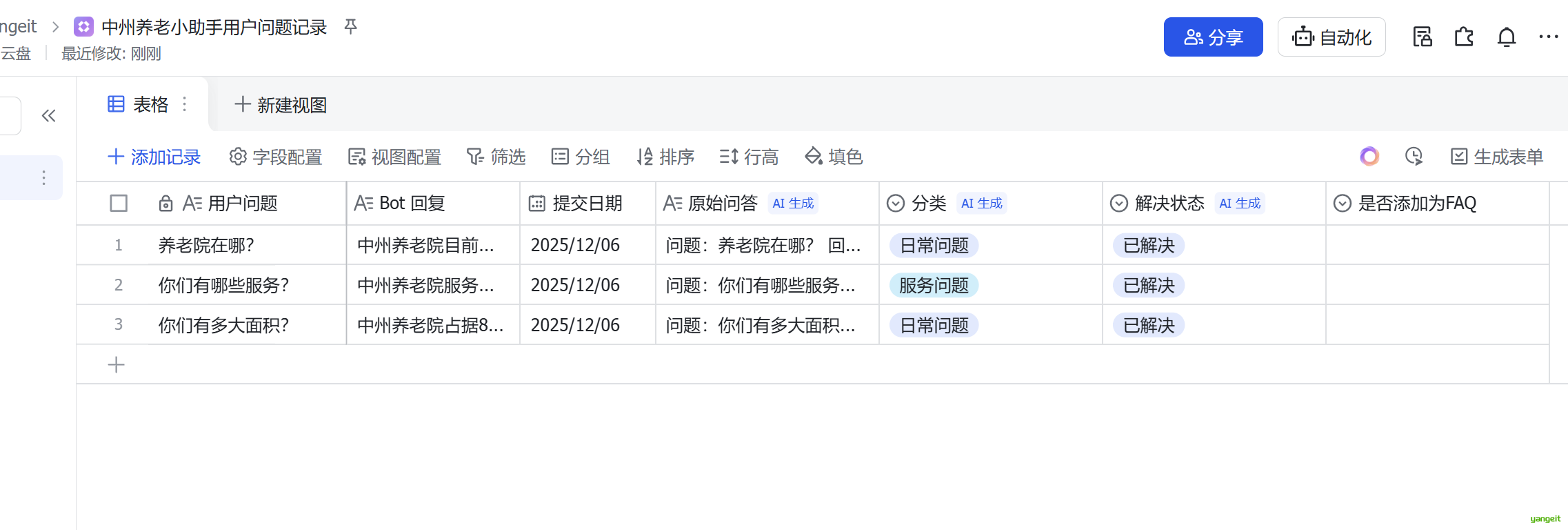This screenshot has height=530, width=1568.
Task: Switch to the 表格 view tab
Action: click(x=139, y=105)
